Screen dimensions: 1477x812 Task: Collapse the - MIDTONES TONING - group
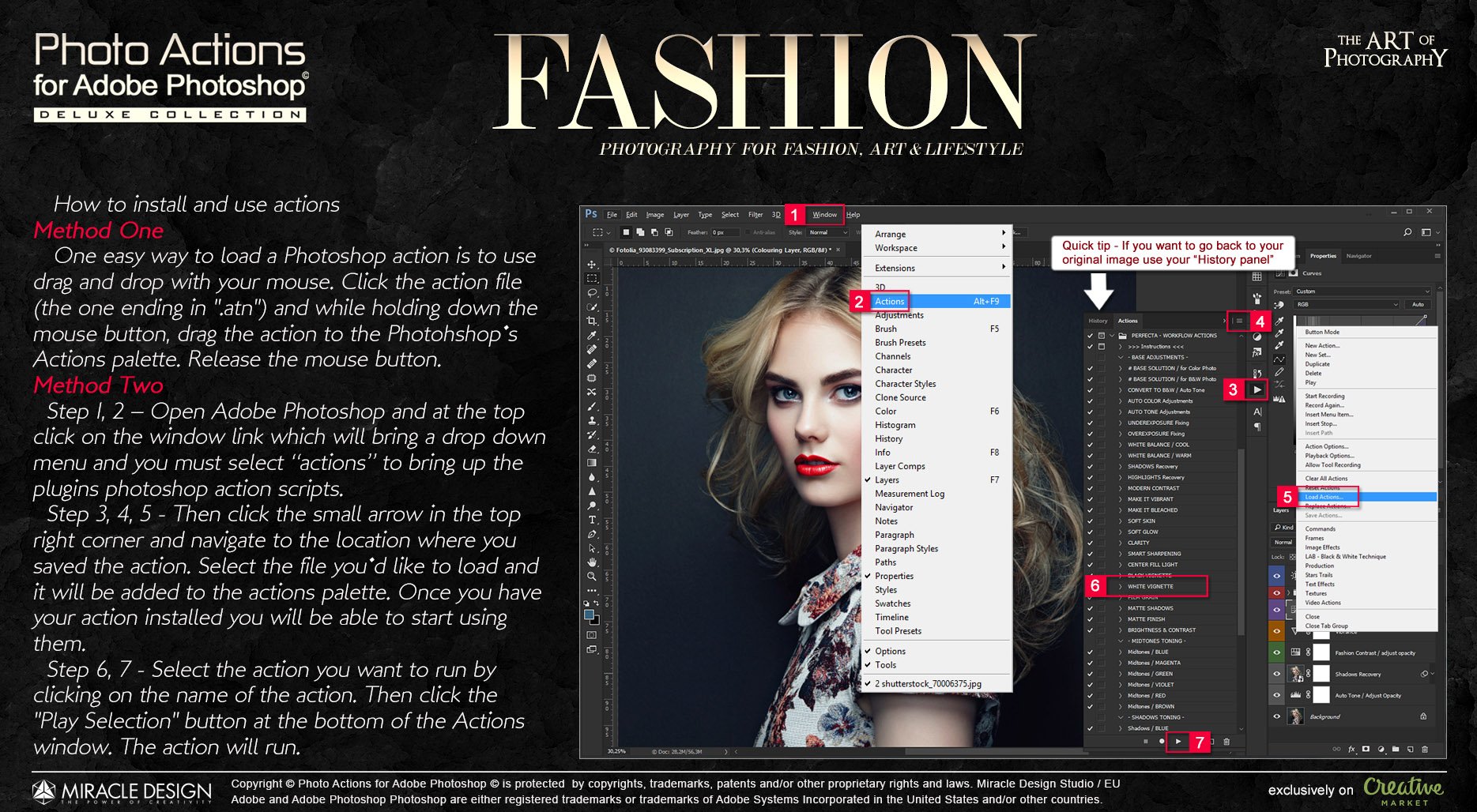click(1121, 641)
